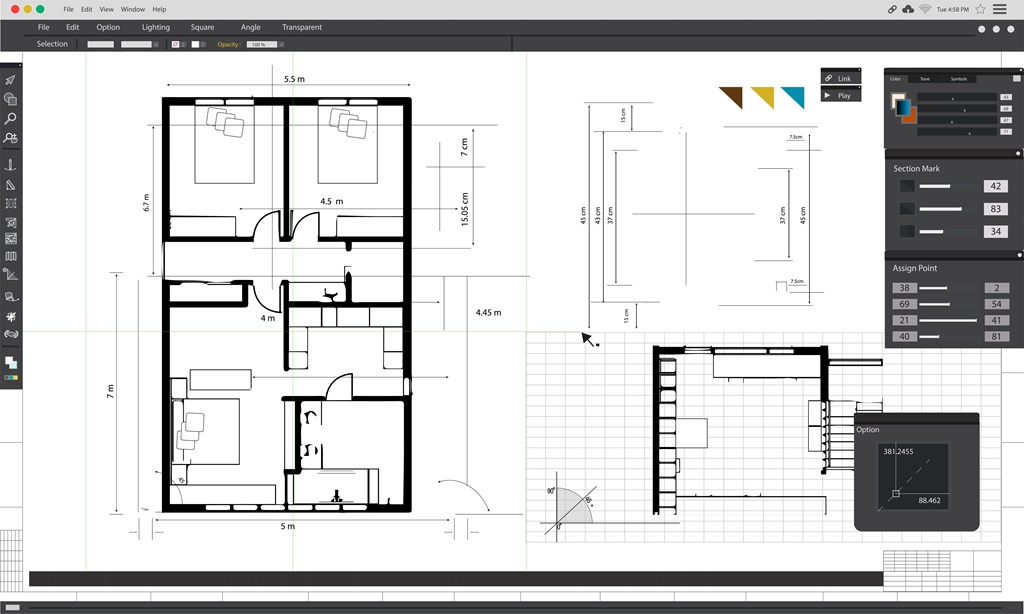1024x614 pixels.
Task: Click the 381.2455 value field in Option panel
Action: (898, 451)
